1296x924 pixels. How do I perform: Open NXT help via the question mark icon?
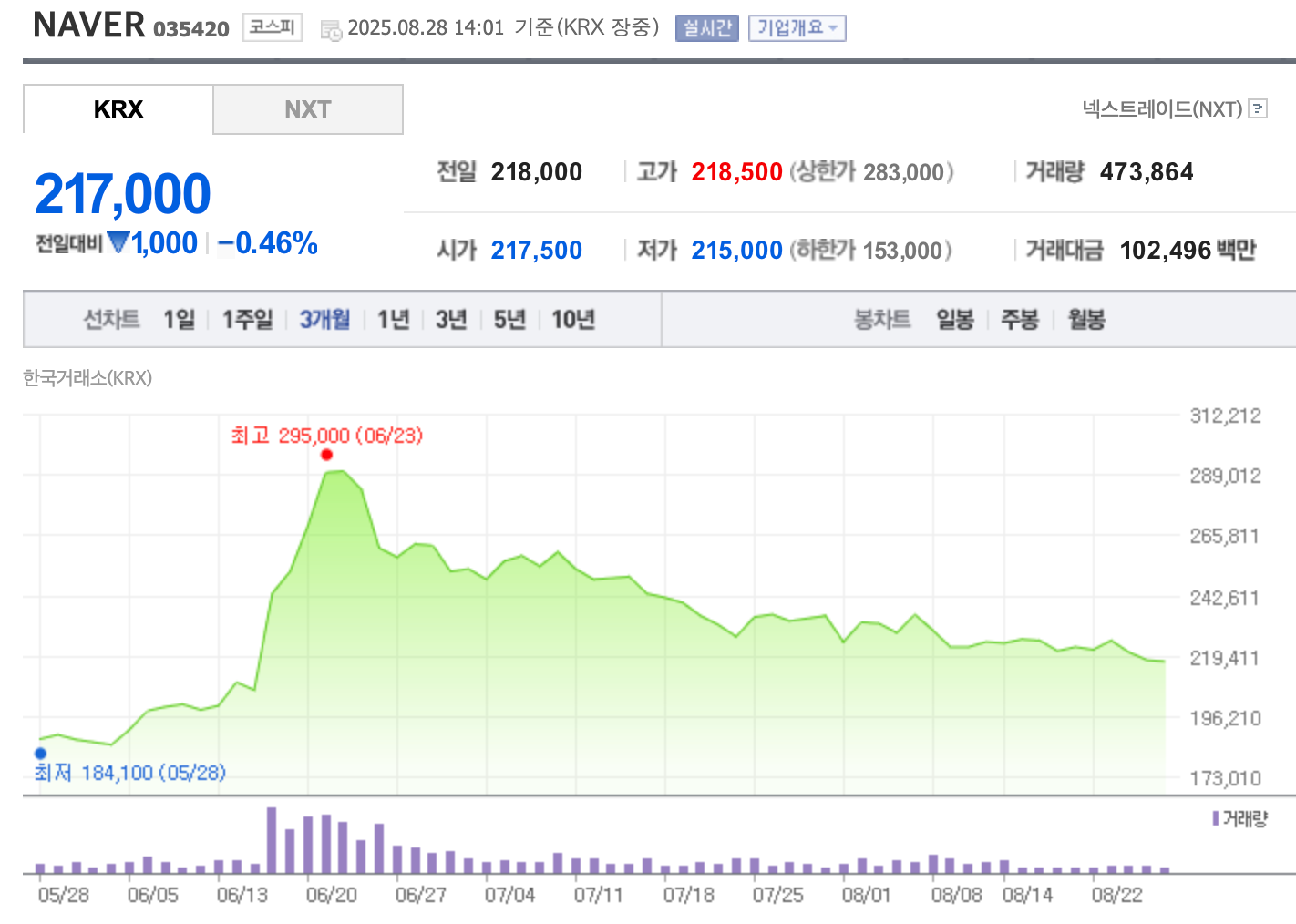pyautogui.click(x=1259, y=108)
